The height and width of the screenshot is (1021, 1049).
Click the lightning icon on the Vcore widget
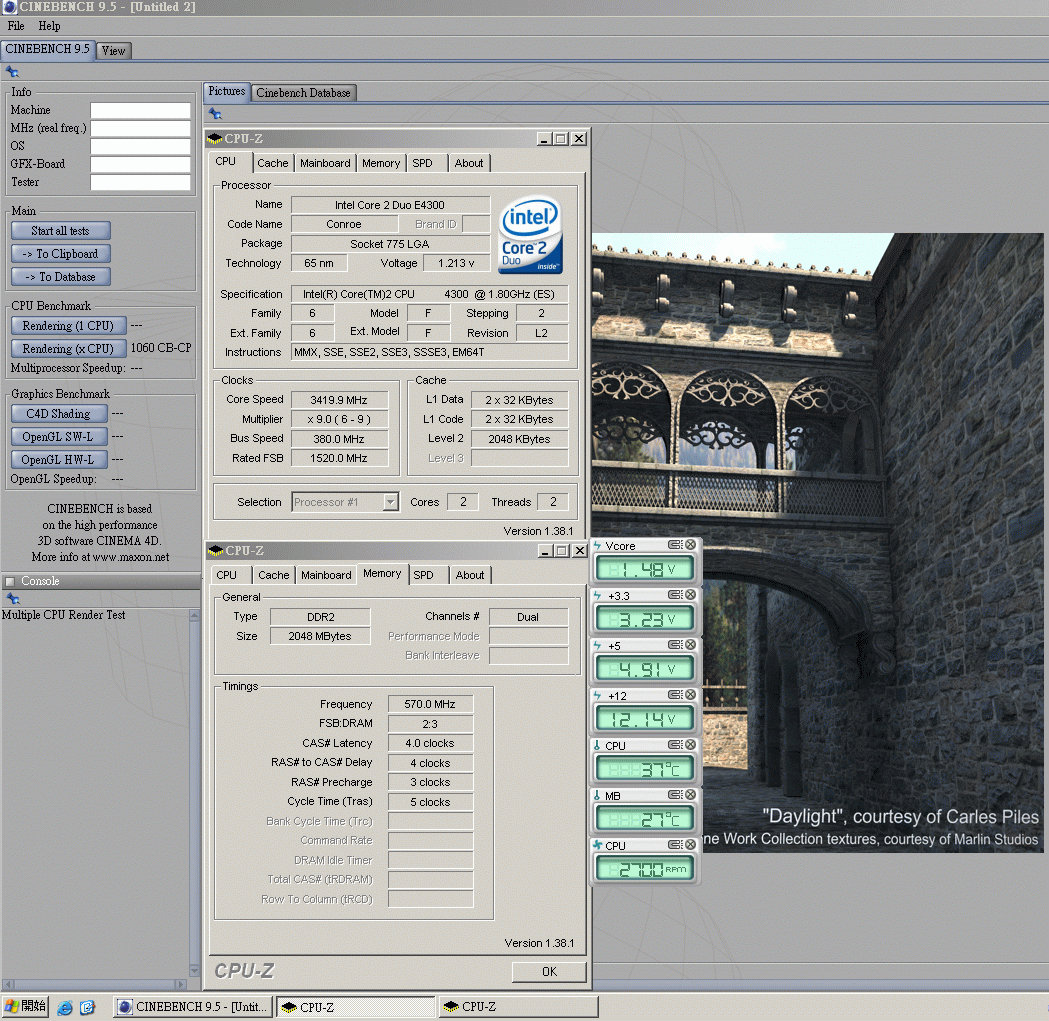point(597,546)
